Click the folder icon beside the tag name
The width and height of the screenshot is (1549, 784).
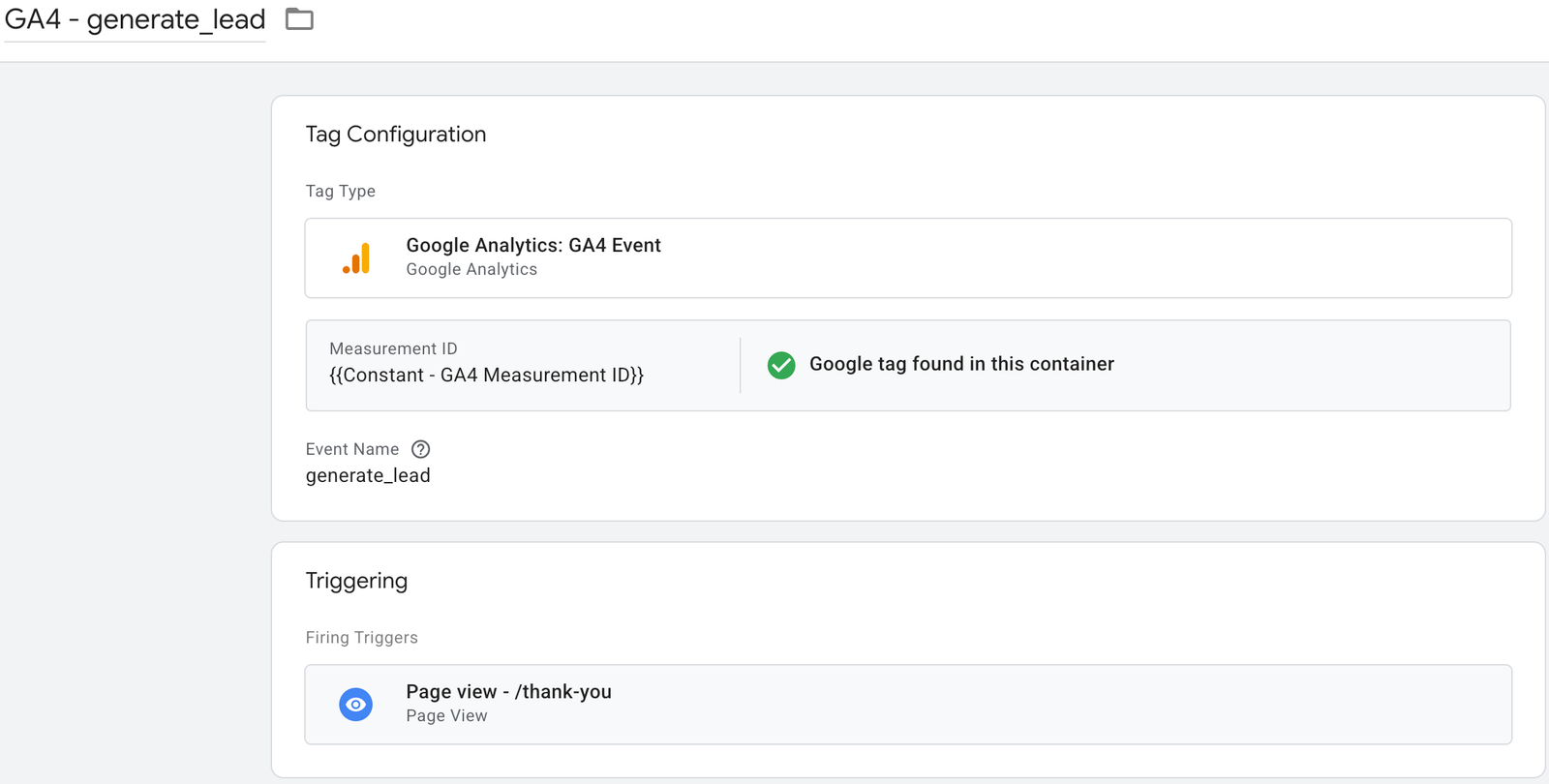(299, 19)
